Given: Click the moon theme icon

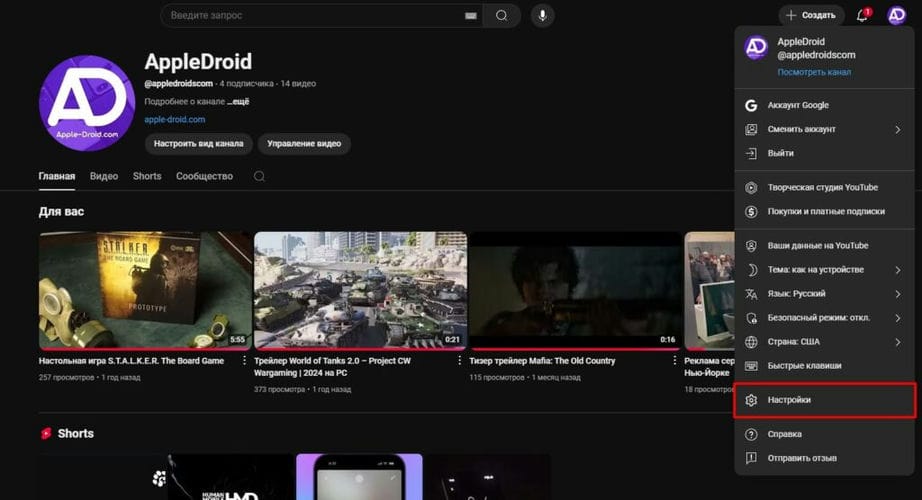Looking at the screenshot, I should (x=751, y=270).
